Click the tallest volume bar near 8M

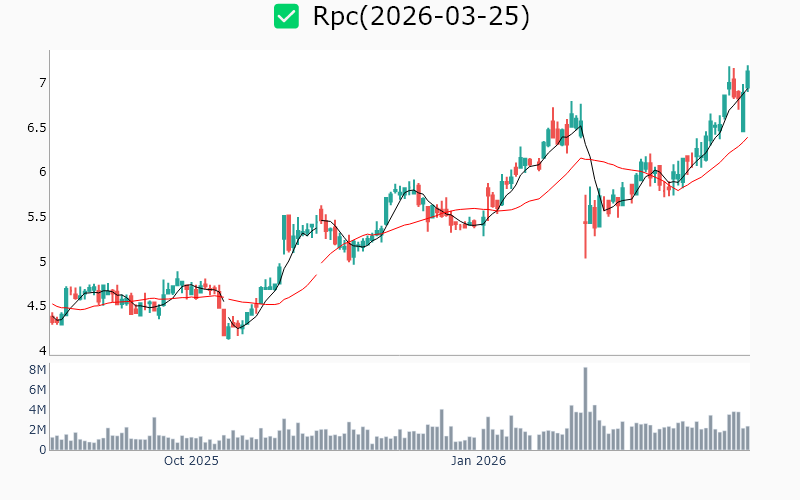(x=585, y=408)
